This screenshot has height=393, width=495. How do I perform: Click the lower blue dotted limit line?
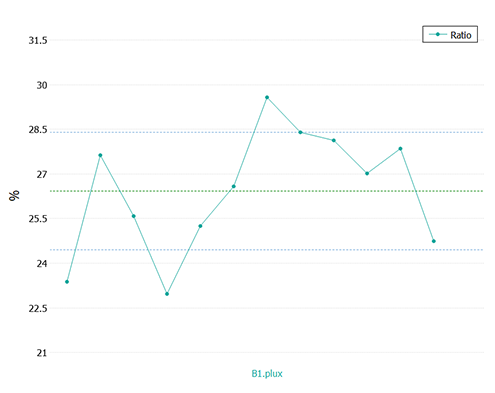pyautogui.click(x=267, y=250)
